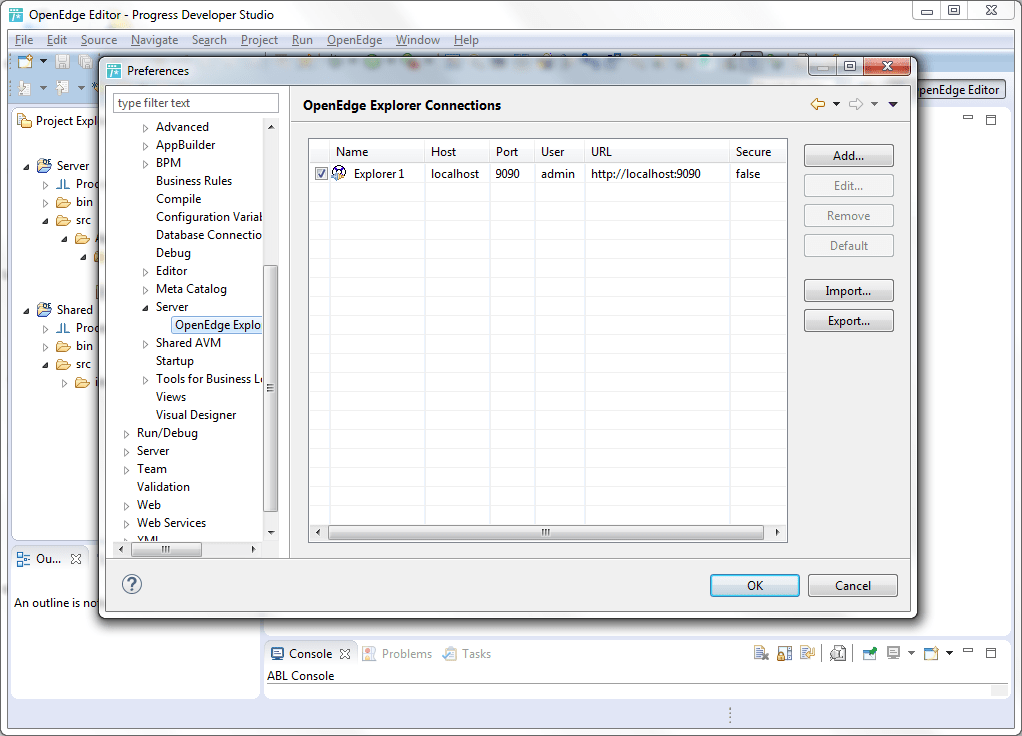Switch to the Tasks tab
The width and height of the screenshot is (1022, 736).
467,654
